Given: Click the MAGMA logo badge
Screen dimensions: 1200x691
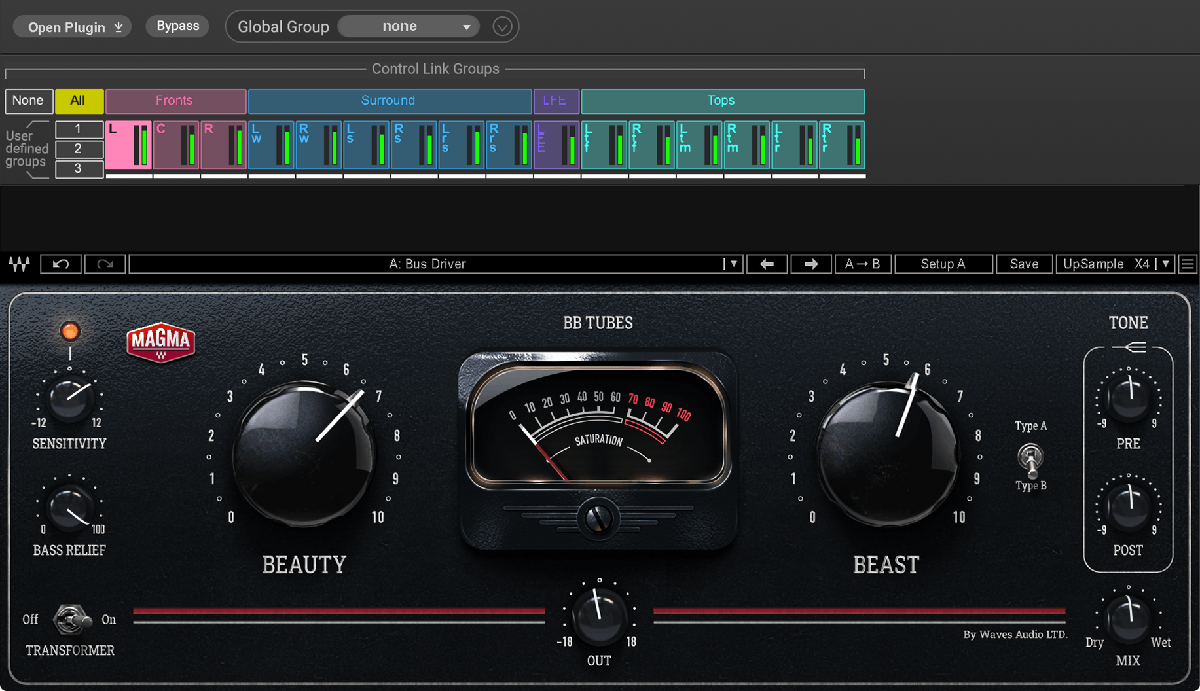Looking at the screenshot, I should point(160,343).
